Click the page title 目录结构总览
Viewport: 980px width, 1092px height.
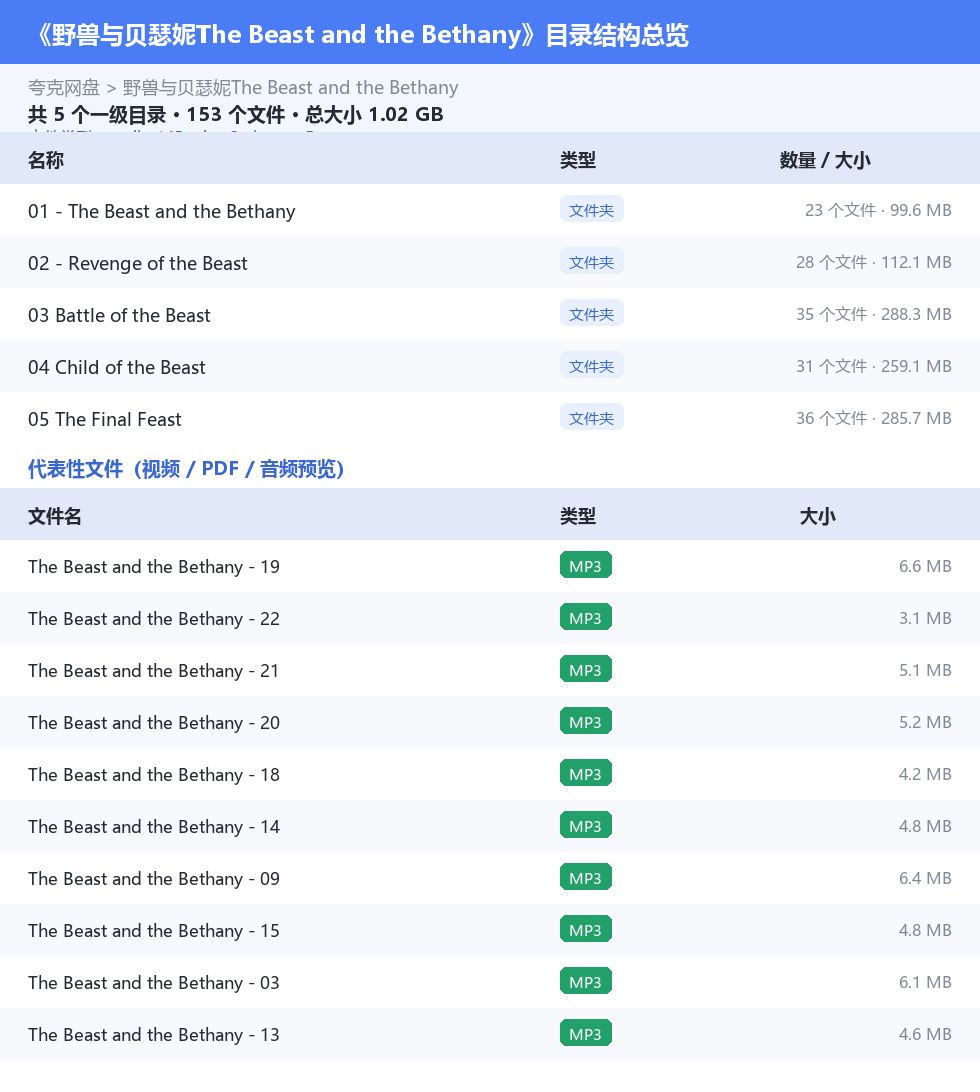617,35
